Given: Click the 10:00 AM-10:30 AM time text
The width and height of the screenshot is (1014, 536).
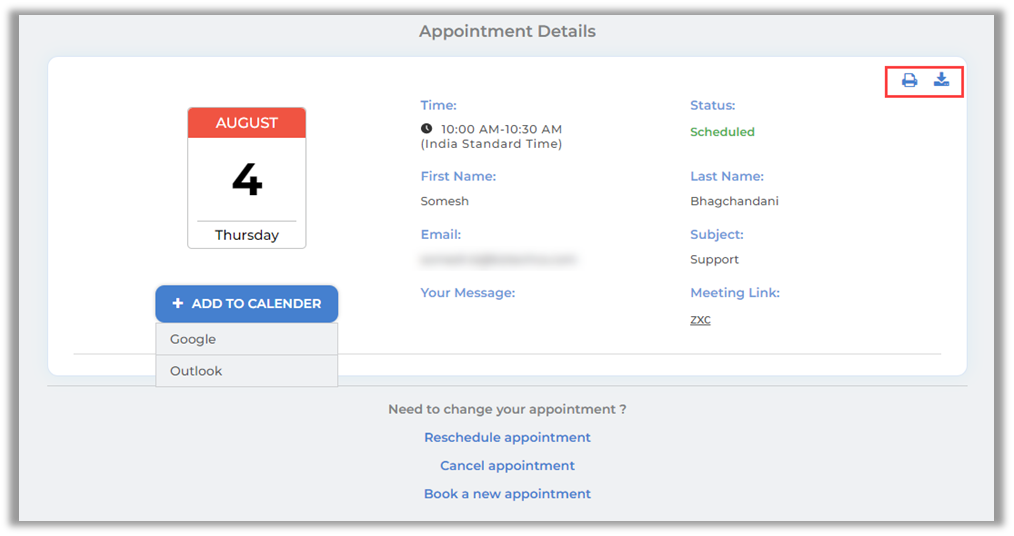Looking at the screenshot, I should coord(501,129).
